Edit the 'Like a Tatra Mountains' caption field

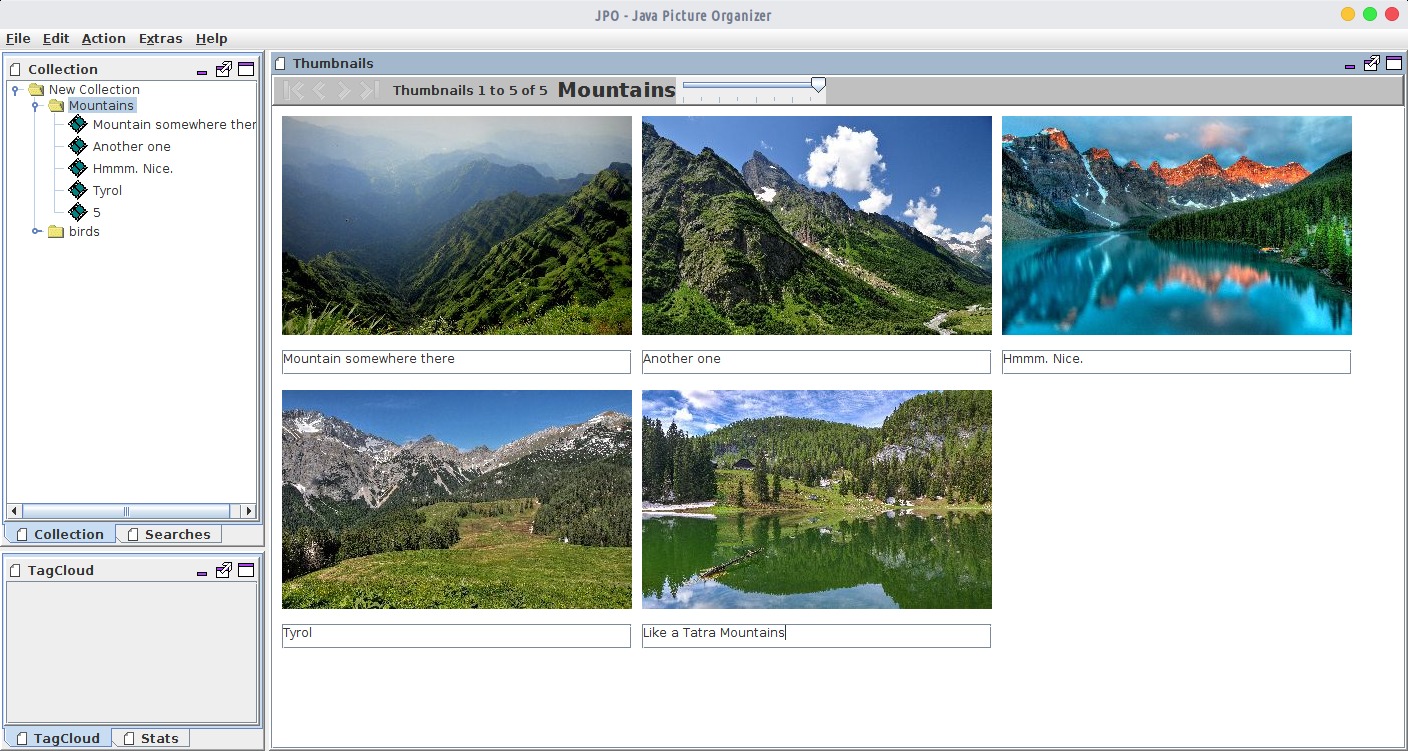pos(816,635)
